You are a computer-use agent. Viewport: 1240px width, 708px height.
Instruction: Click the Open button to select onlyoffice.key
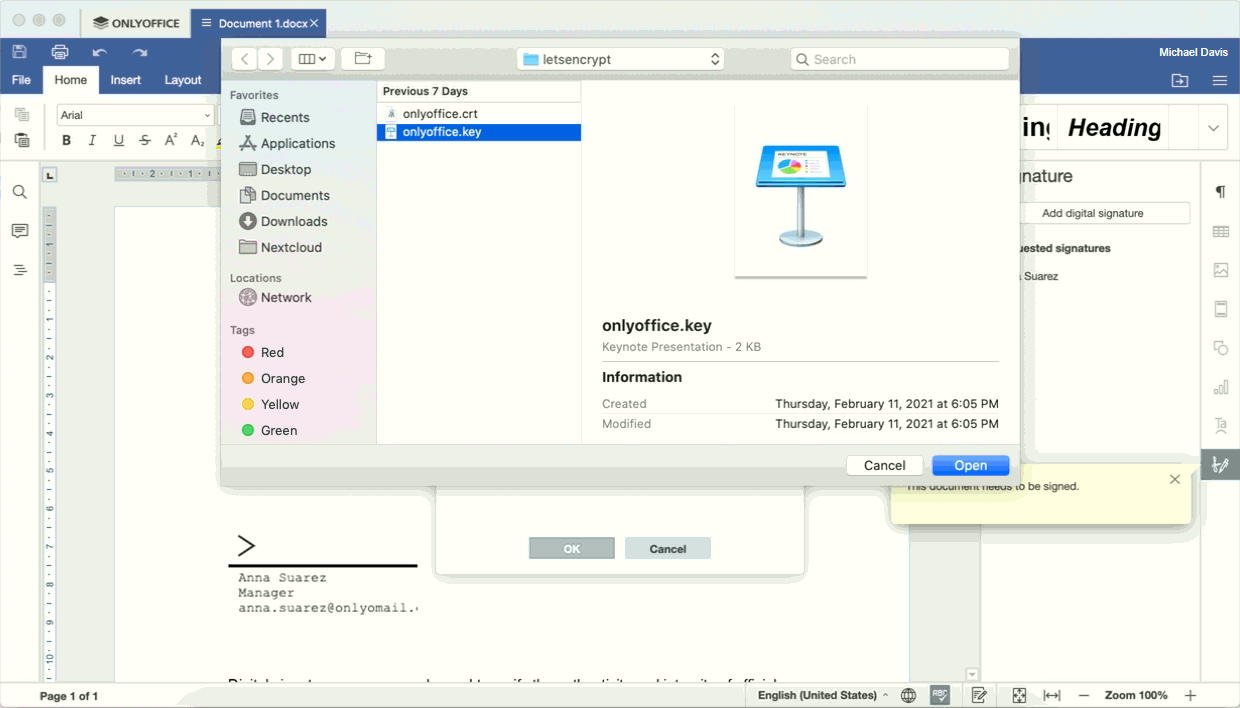tap(970, 465)
